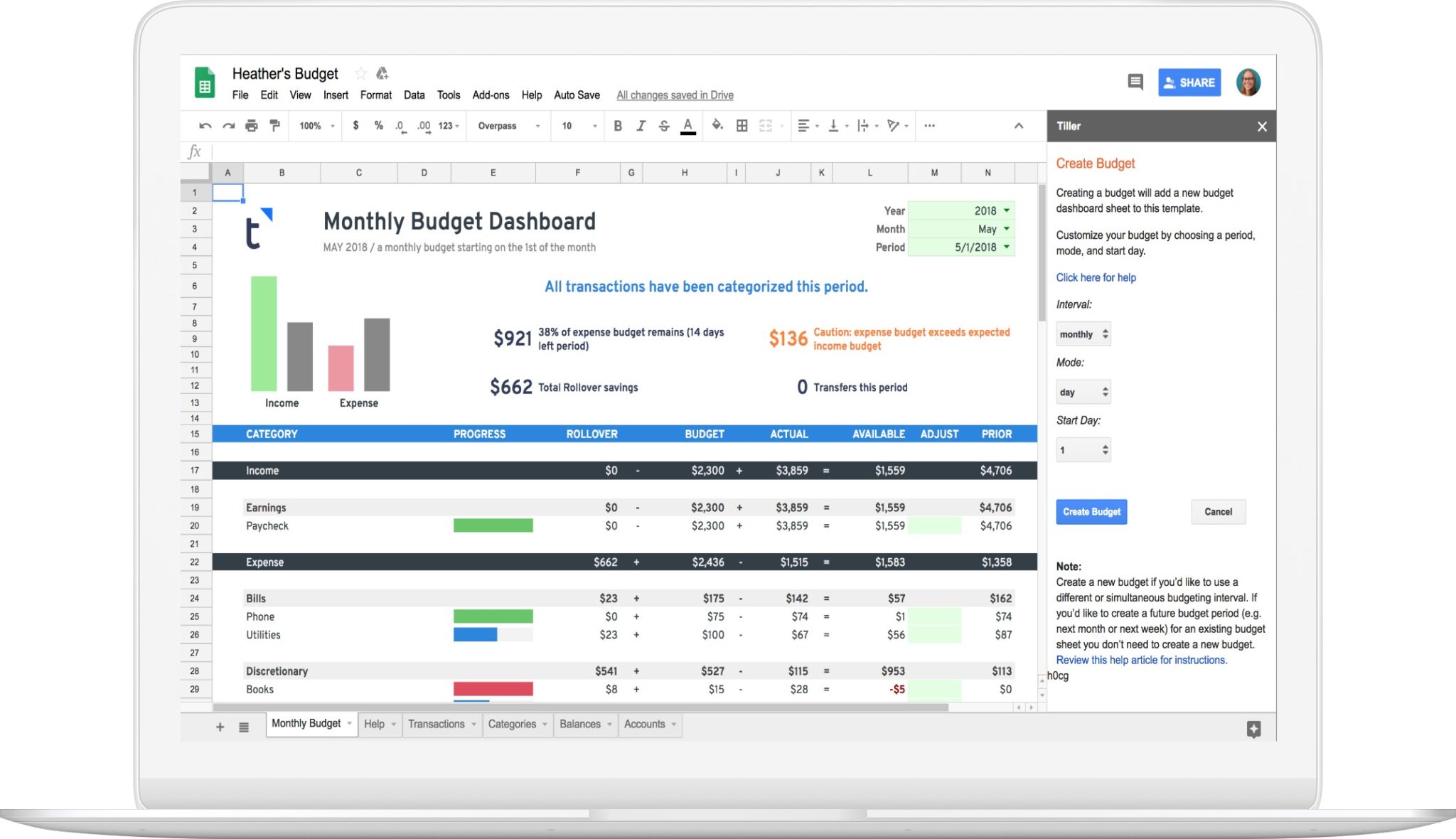Toggle strikethrough formatting
The height and width of the screenshot is (839, 1456).
click(x=663, y=126)
